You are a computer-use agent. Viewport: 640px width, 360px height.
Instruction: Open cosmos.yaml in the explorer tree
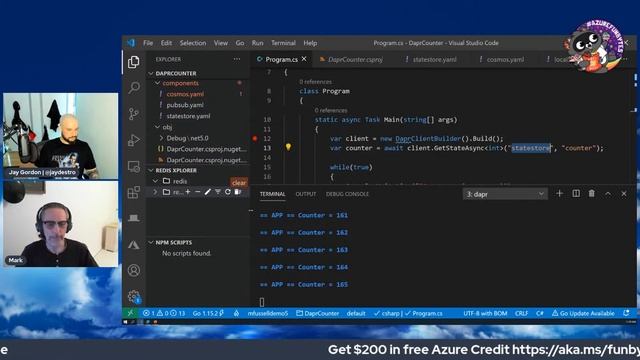tap(185, 94)
